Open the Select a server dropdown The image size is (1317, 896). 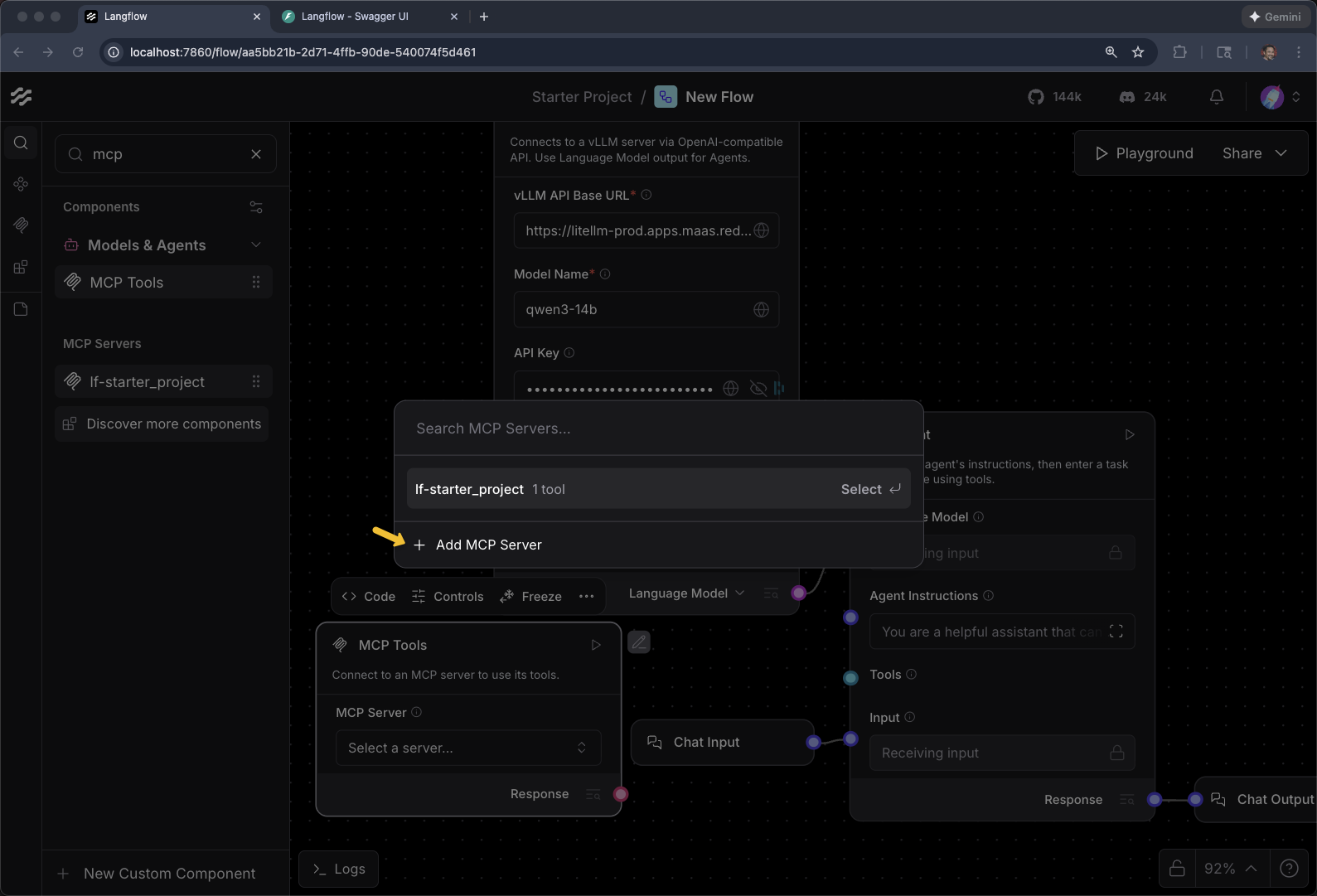(x=468, y=748)
